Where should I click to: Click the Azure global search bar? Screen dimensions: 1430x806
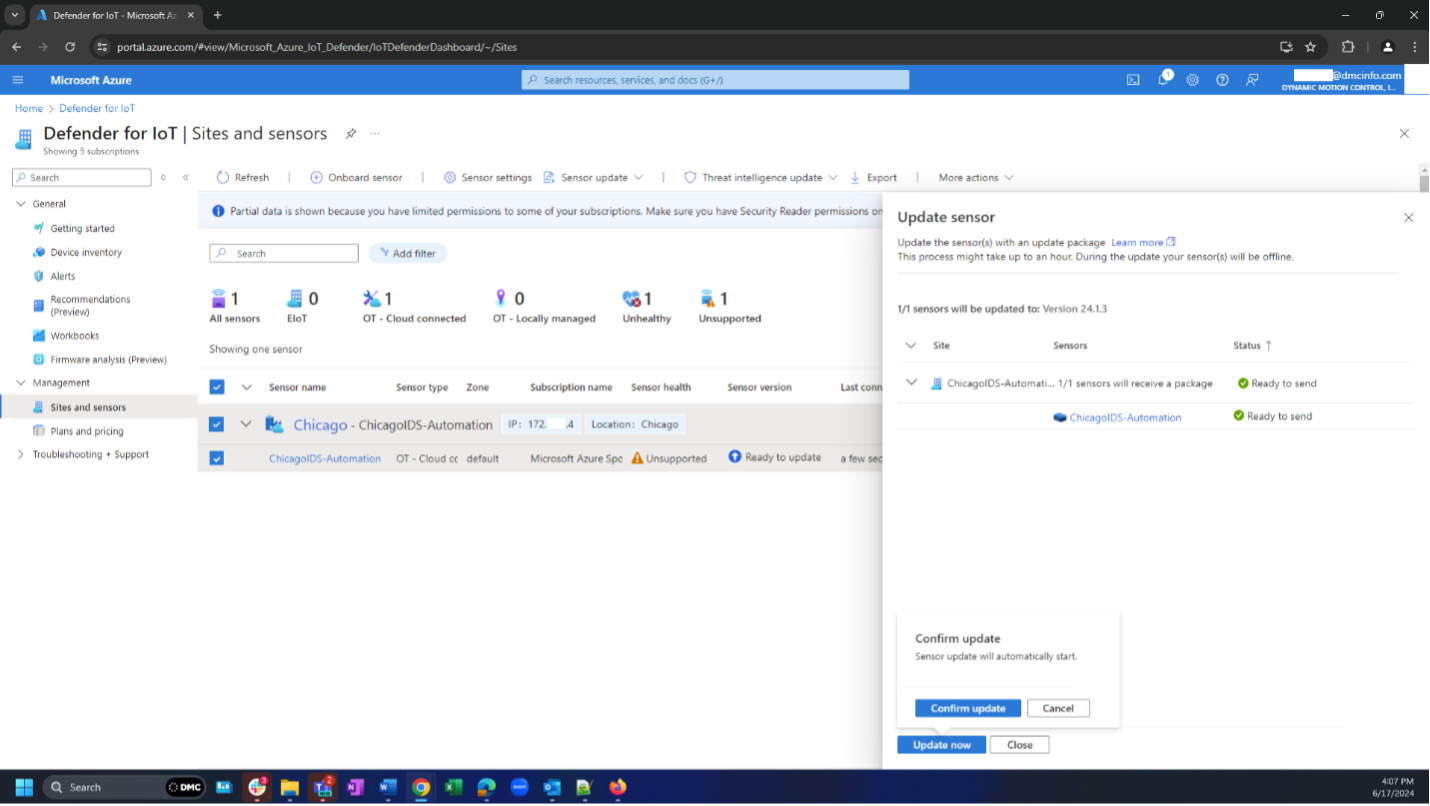point(715,80)
